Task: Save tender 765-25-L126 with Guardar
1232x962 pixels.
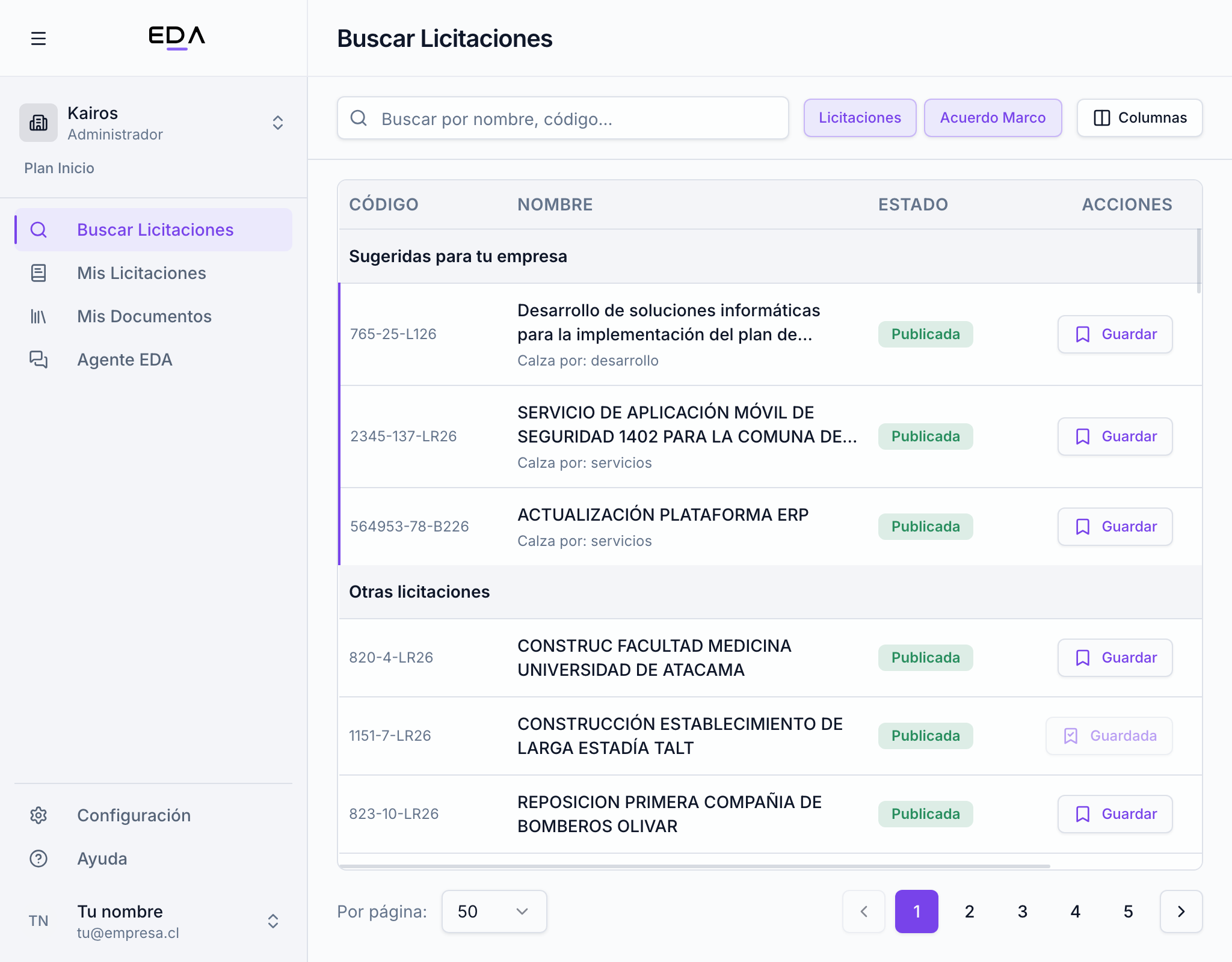Action: pos(1115,334)
